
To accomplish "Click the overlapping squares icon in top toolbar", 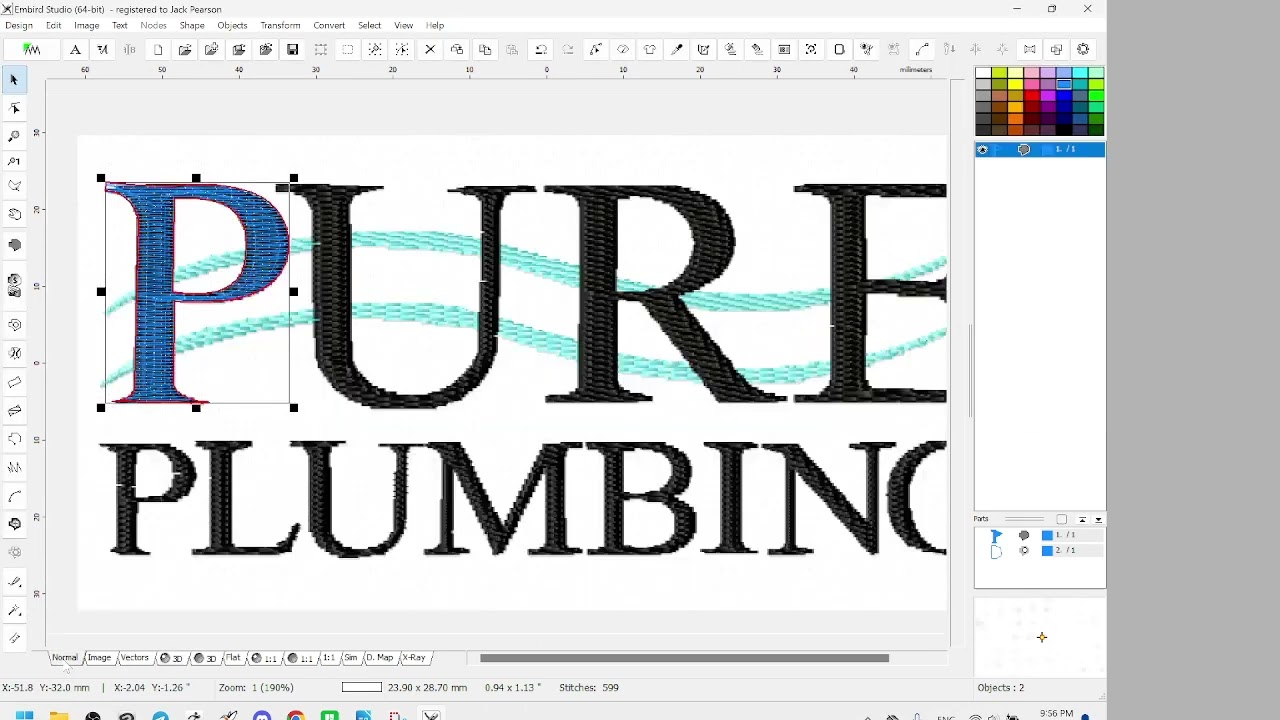I will 1056,49.
